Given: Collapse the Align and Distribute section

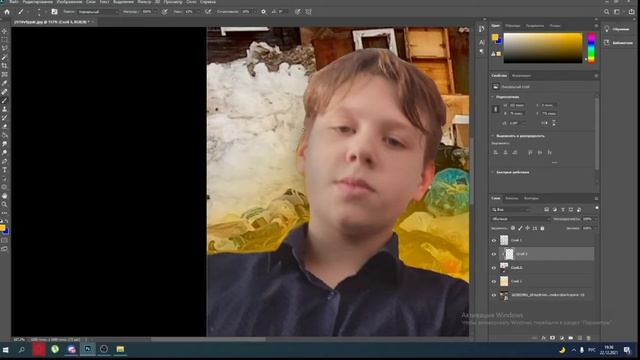Looking at the screenshot, I should [493, 136].
